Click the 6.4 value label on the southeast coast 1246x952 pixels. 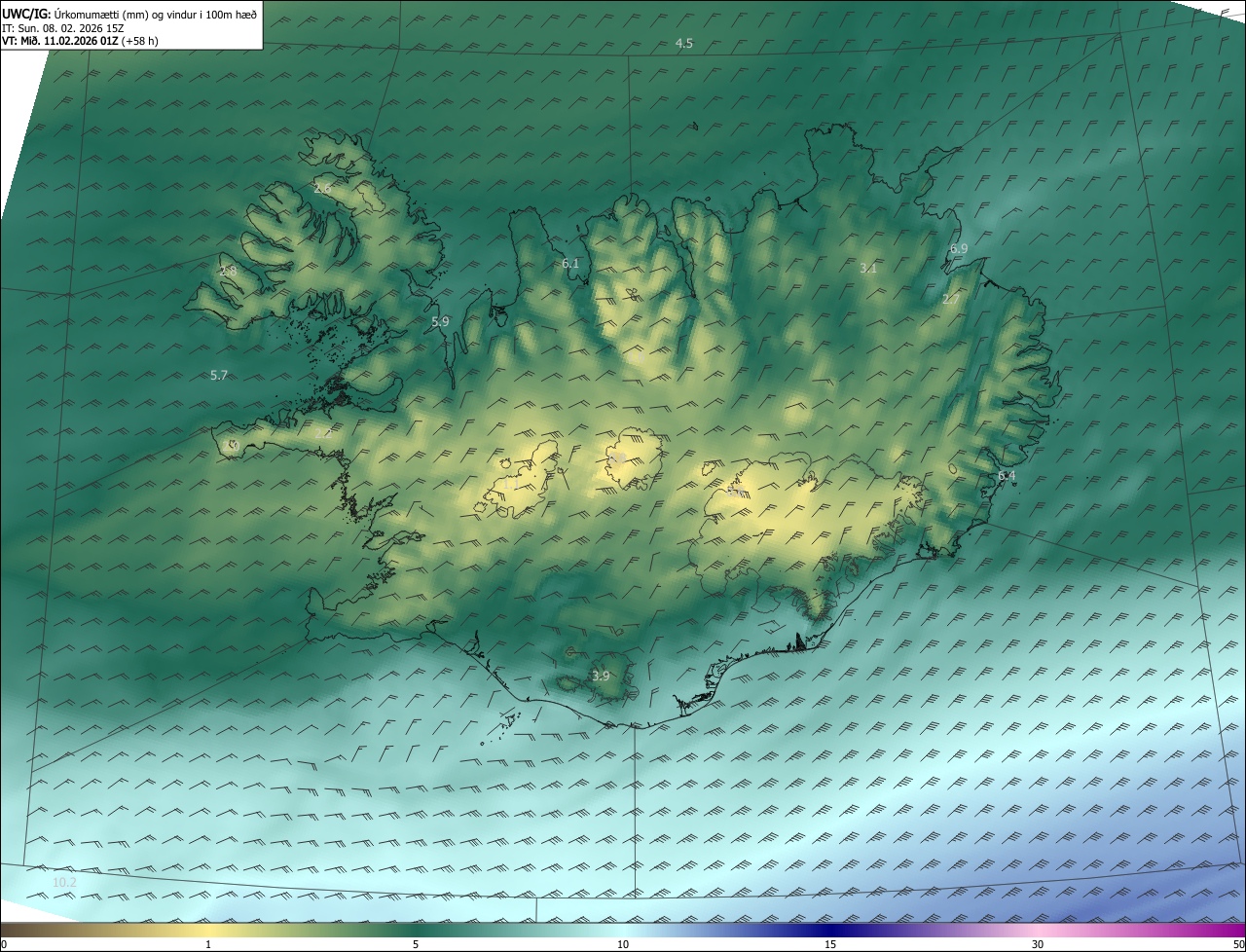[x=1007, y=476]
